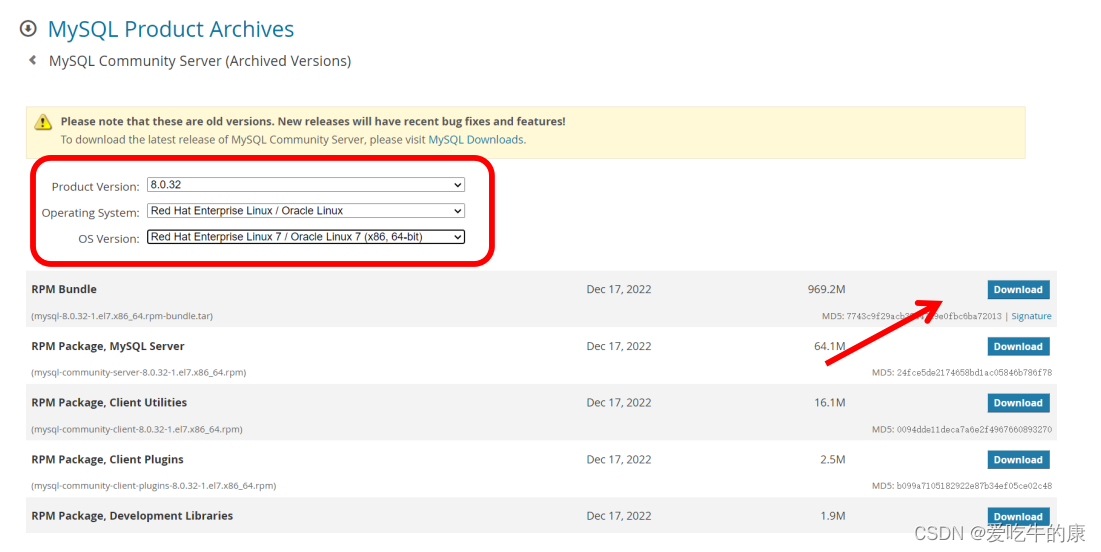Click the mysql-community-client-plugins-8.0.32-1.el7.x86_64.rpm filename
Viewport: 1101px width, 552px height.
point(153,485)
